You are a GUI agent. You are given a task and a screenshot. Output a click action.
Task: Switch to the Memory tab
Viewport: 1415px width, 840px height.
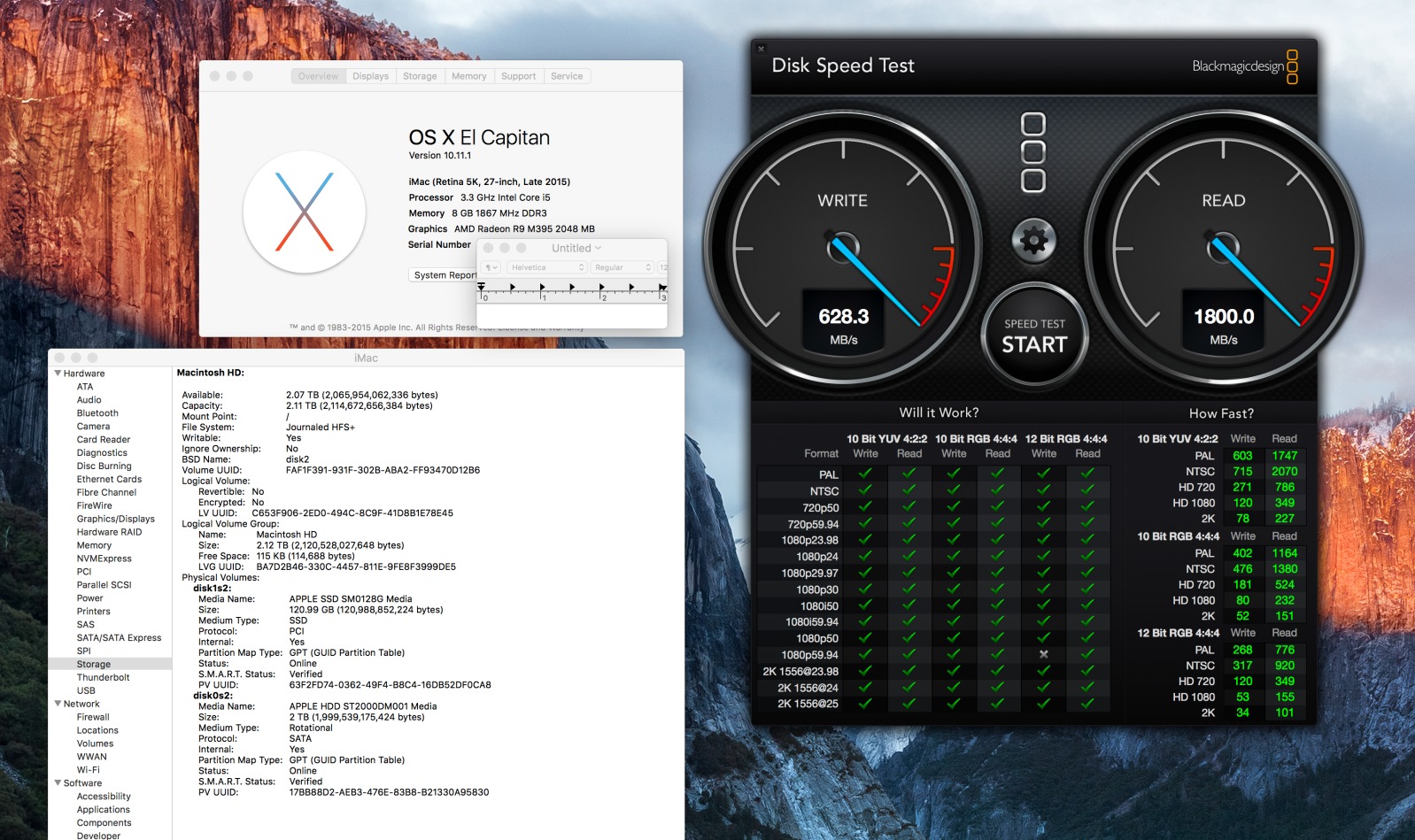tap(468, 76)
